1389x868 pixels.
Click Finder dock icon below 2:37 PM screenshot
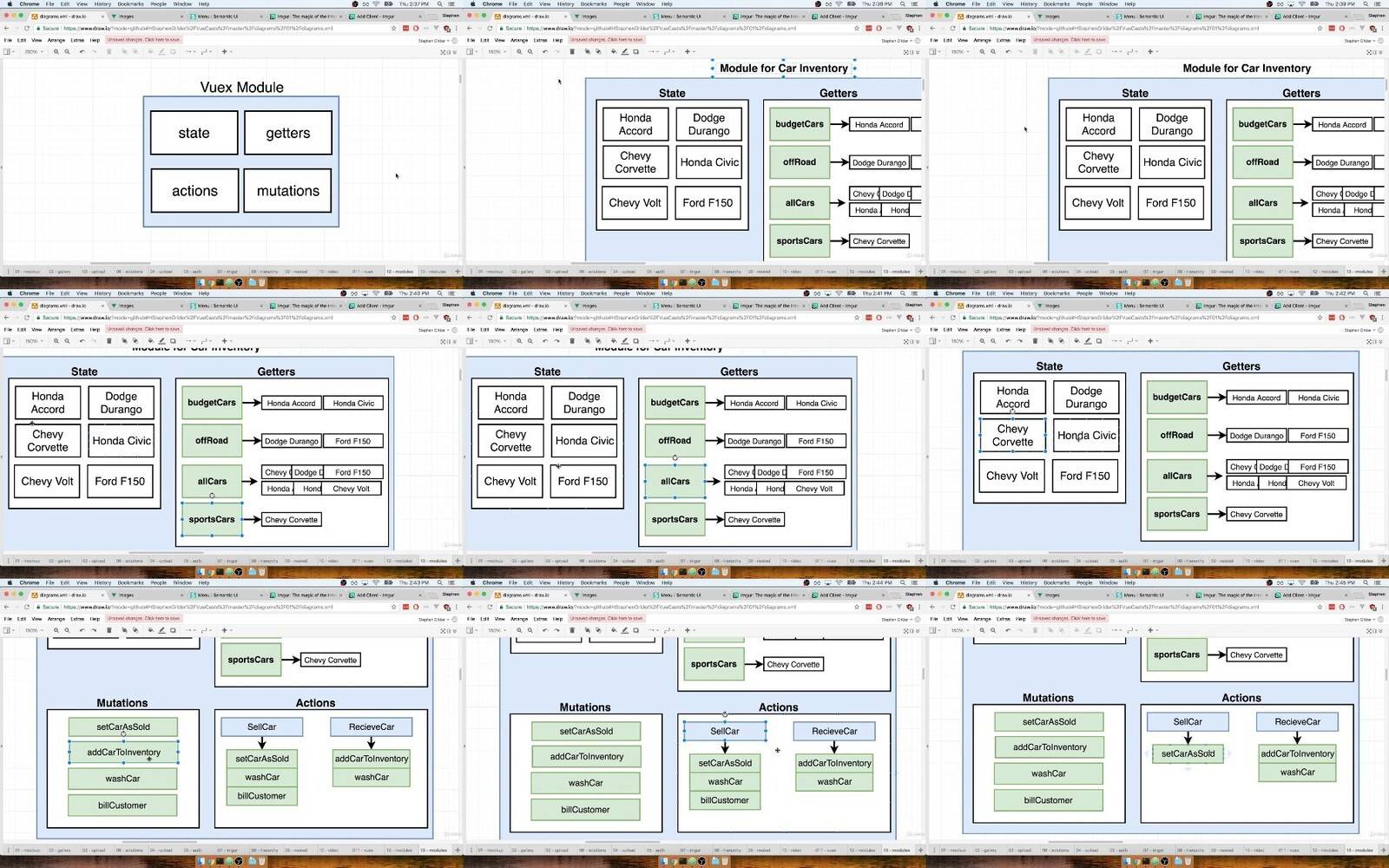coord(201,282)
